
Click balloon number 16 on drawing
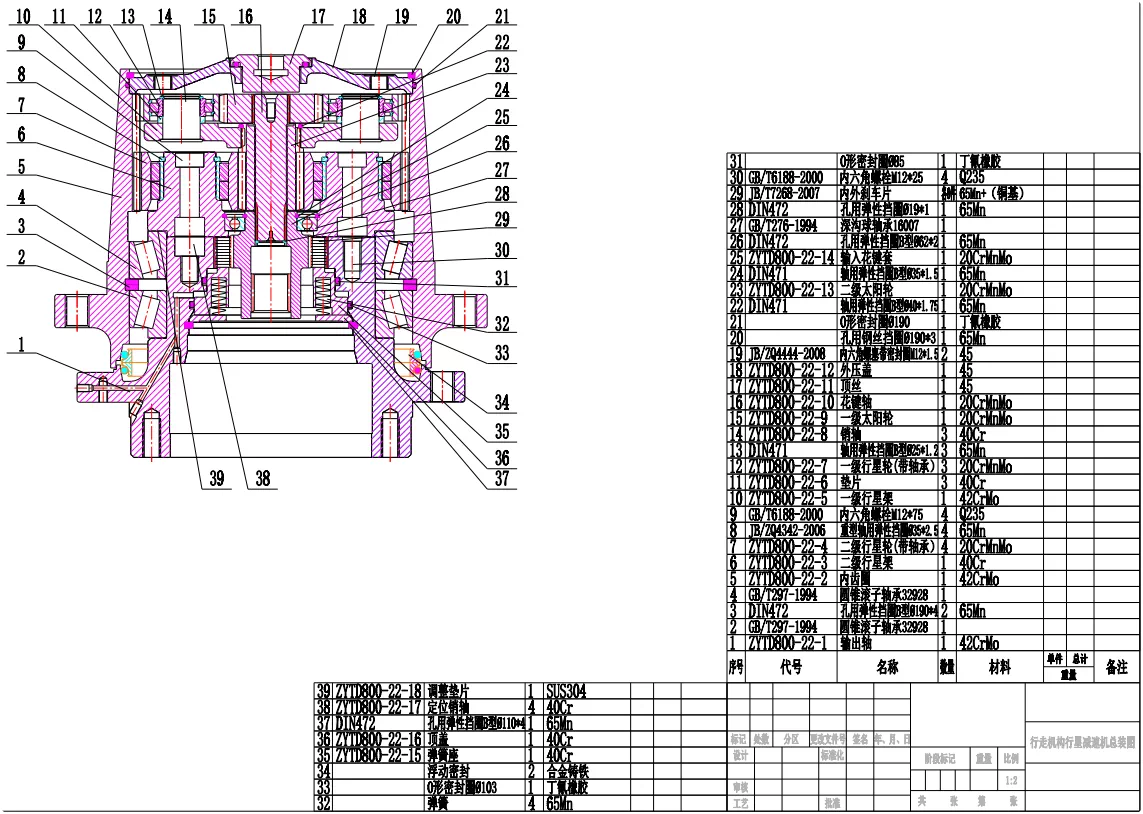tap(246, 17)
